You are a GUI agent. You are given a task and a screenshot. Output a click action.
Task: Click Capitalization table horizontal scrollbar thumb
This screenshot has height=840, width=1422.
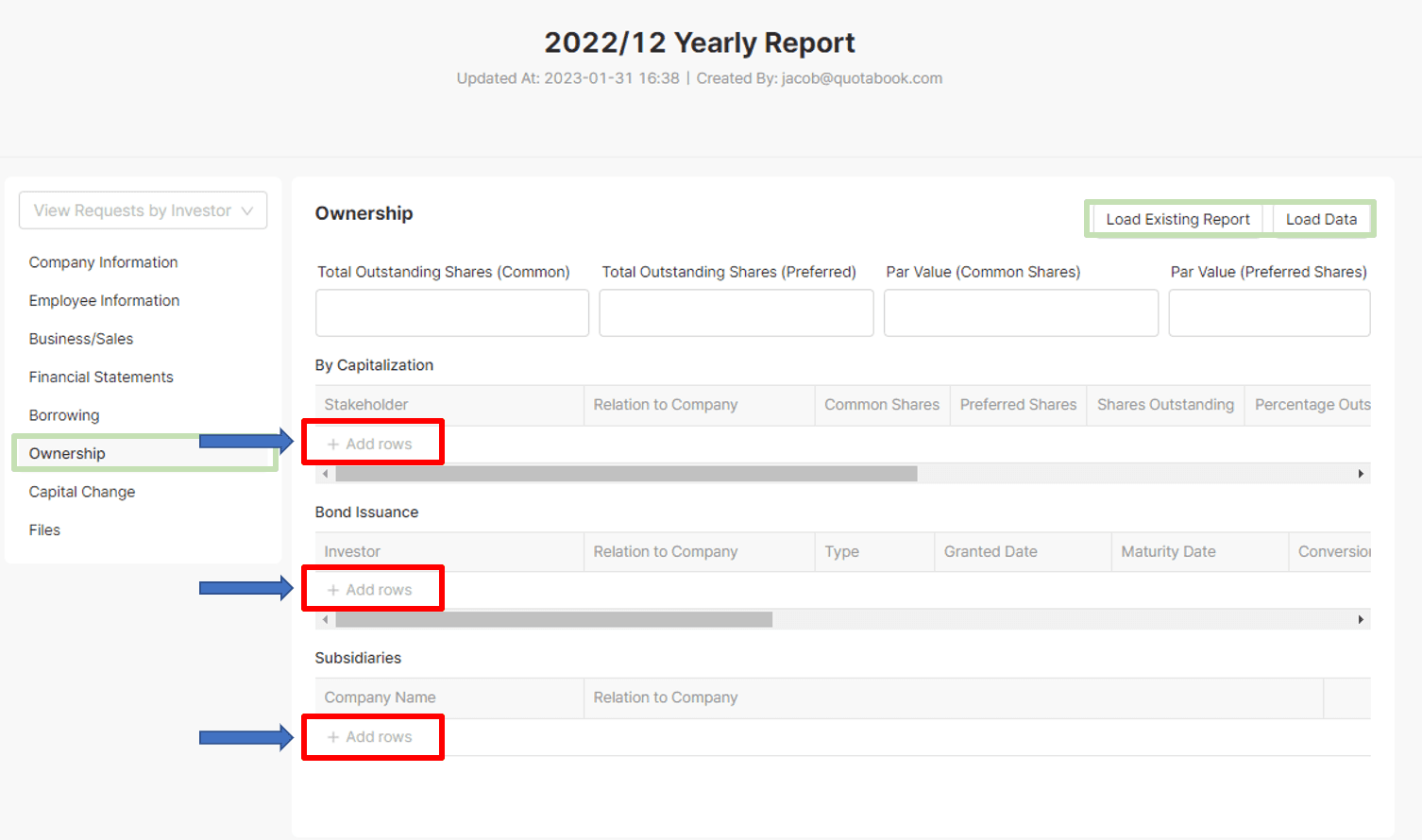coord(626,474)
